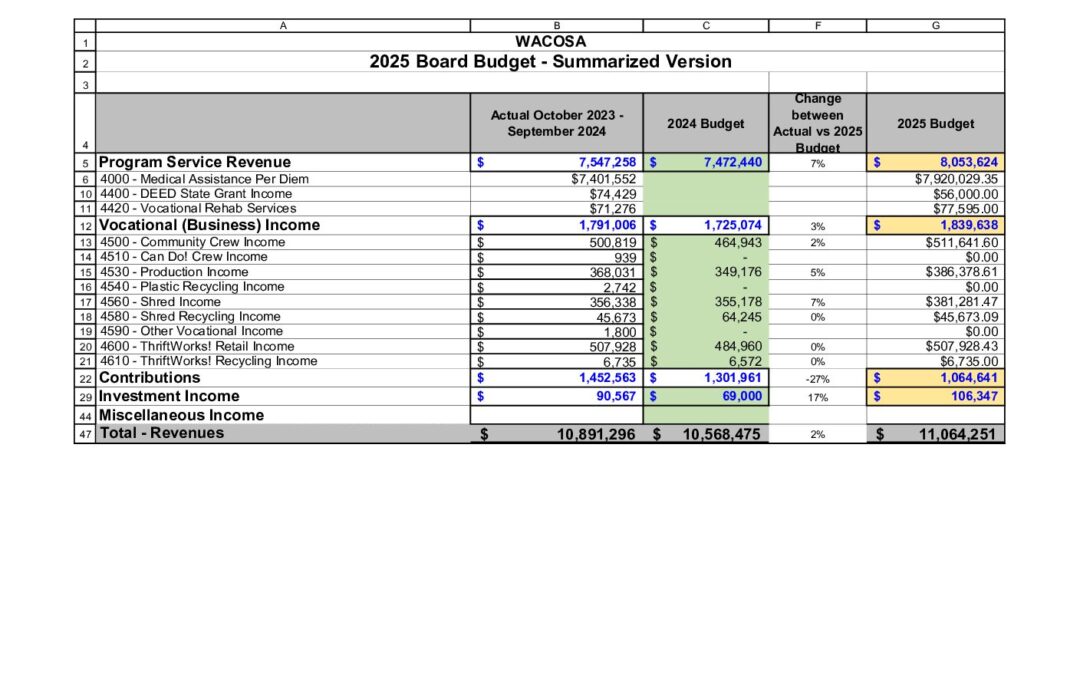This screenshot has height=675, width=1080.
Task: Click the 349,176 budget cell
Action: [706, 272]
